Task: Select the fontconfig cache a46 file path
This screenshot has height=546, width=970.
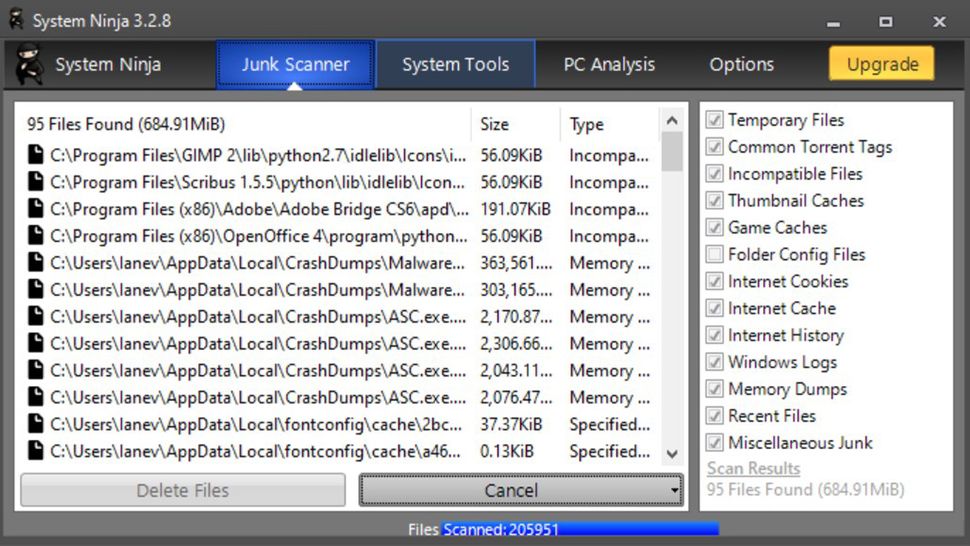Action: (x=255, y=451)
